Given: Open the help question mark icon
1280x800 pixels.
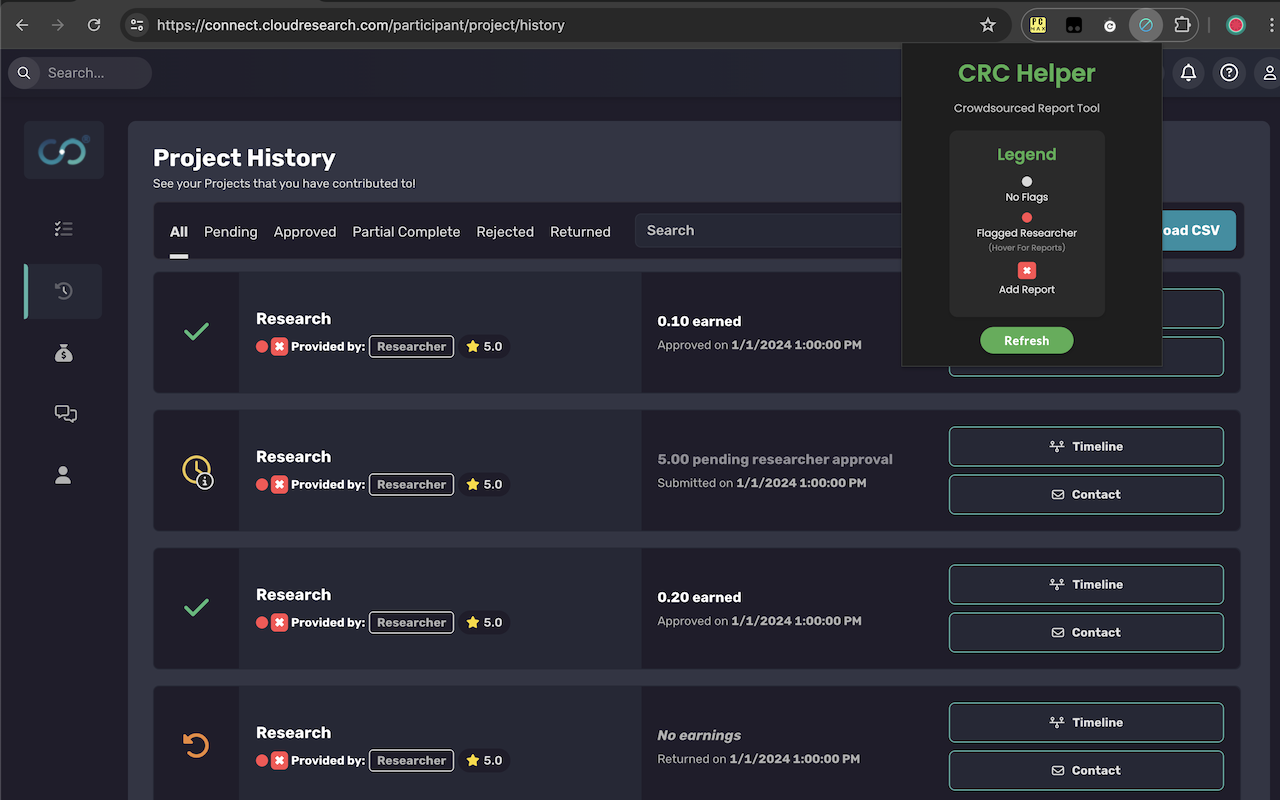Looking at the screenshot, I should coord(1228,72).
